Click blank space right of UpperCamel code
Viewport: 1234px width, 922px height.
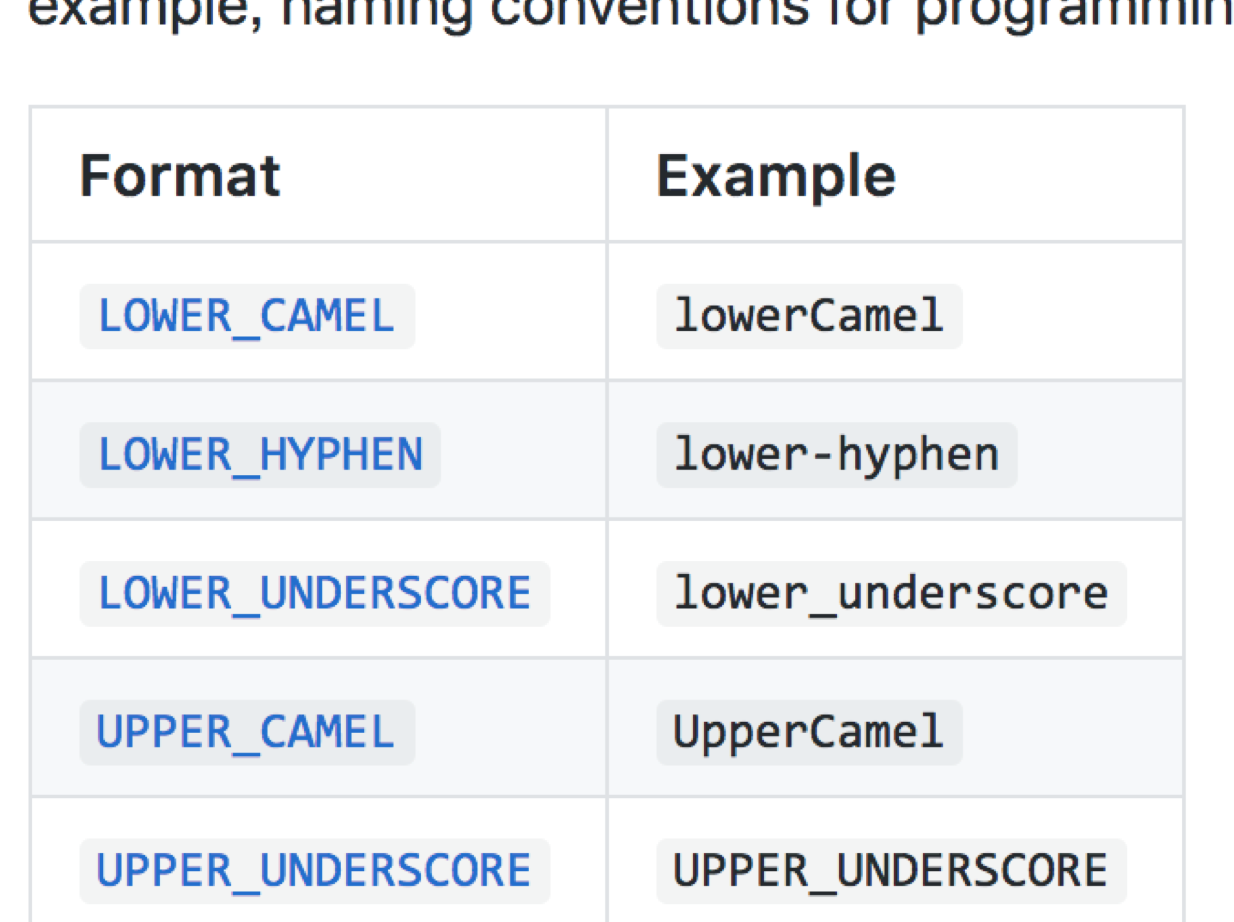coord(1070,732)
